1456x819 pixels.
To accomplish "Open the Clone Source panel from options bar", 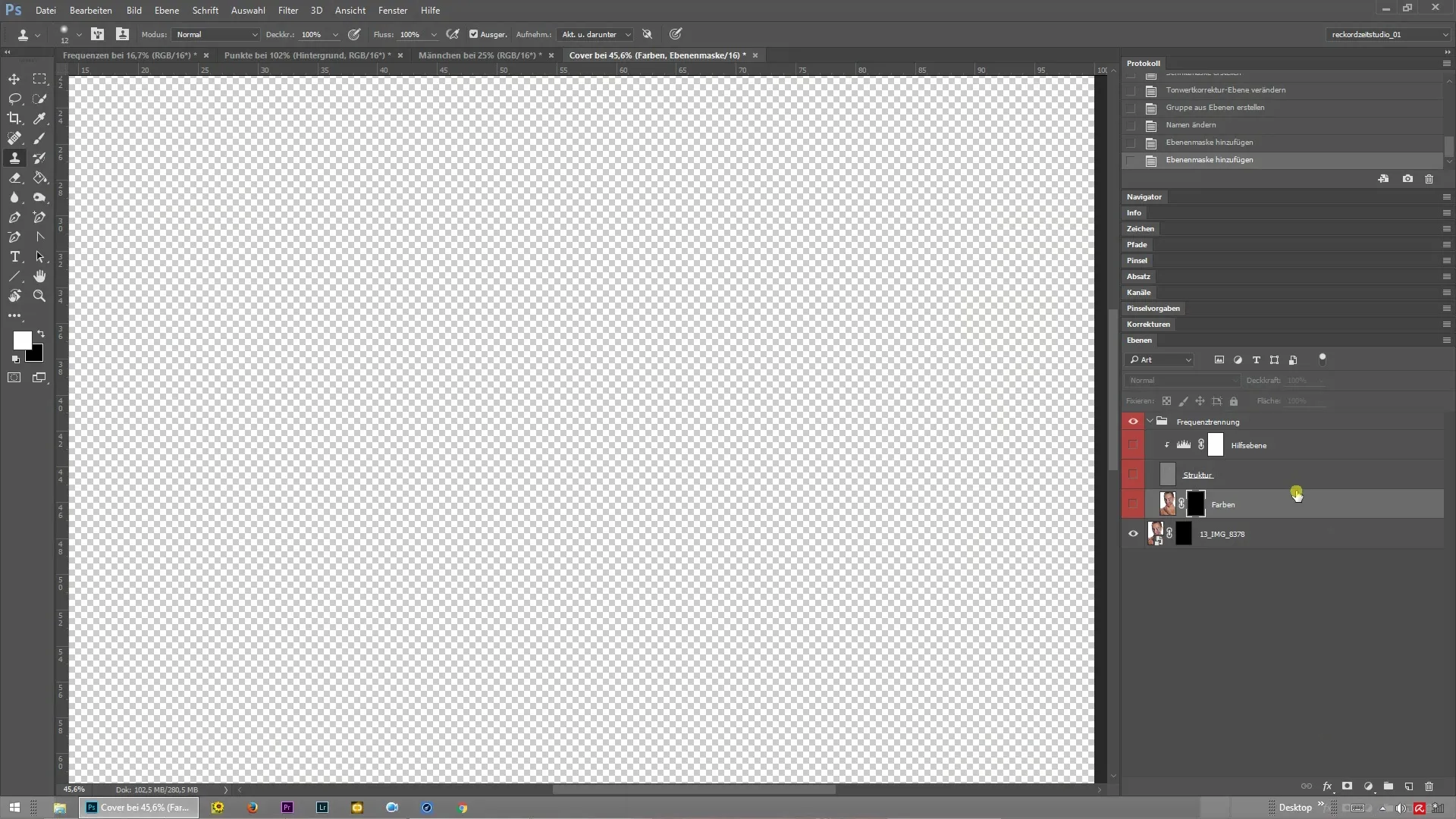I will (122, 34).
